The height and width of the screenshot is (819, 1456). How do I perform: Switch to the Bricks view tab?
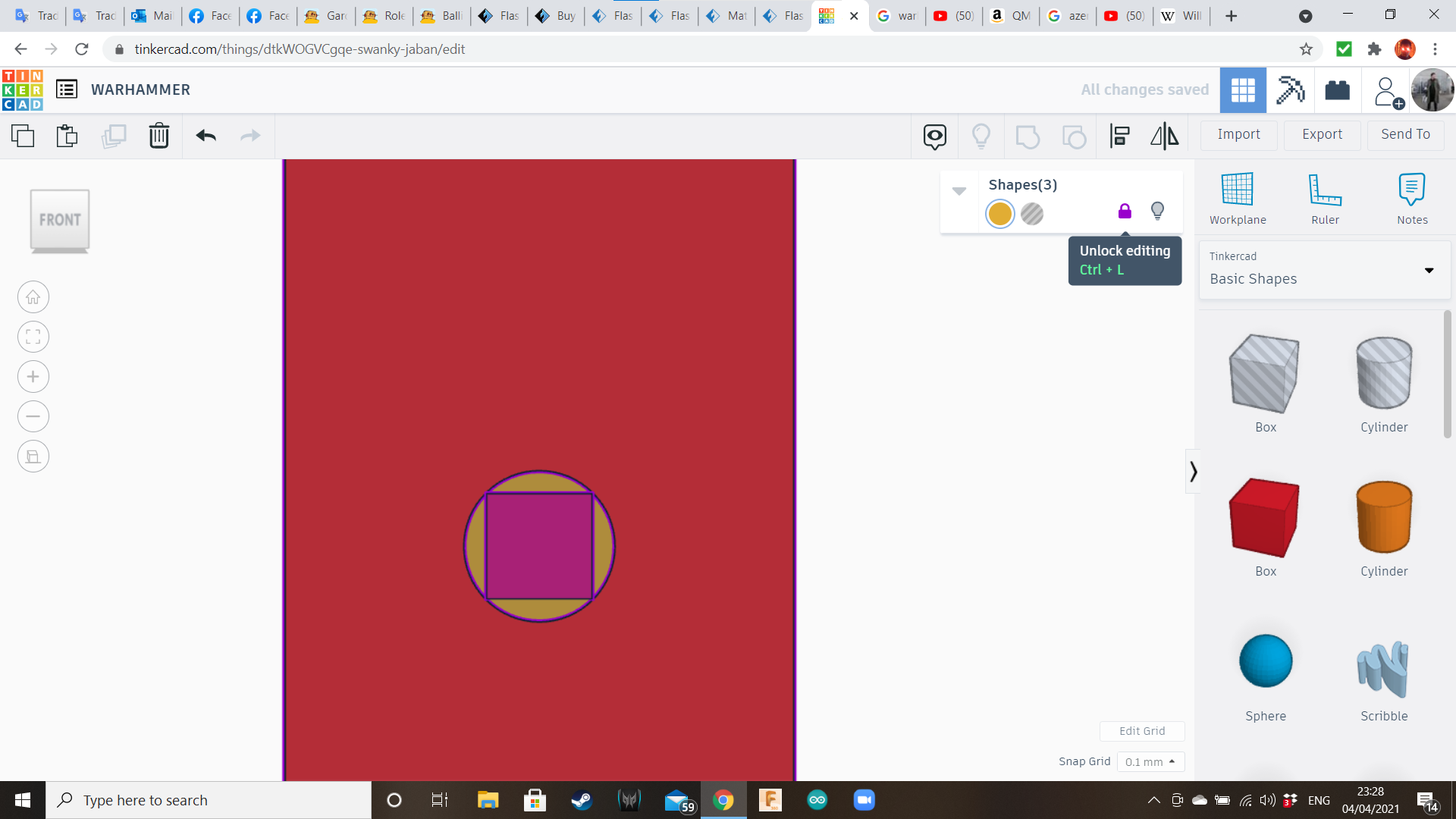click(x=1337, y=90)
